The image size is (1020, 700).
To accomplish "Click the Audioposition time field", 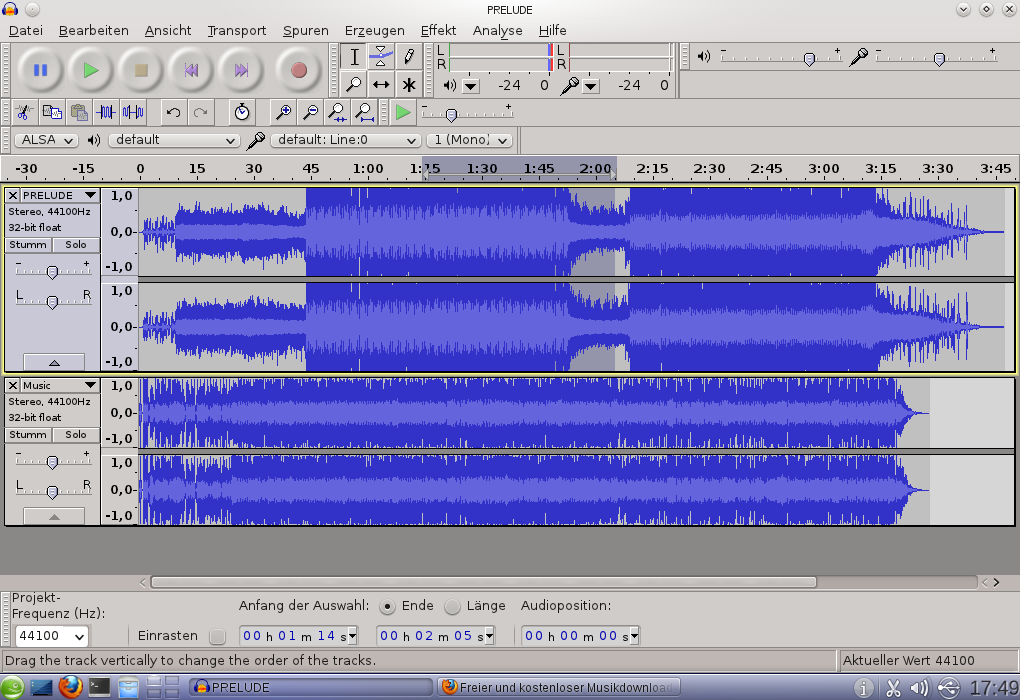I will 580,636.
